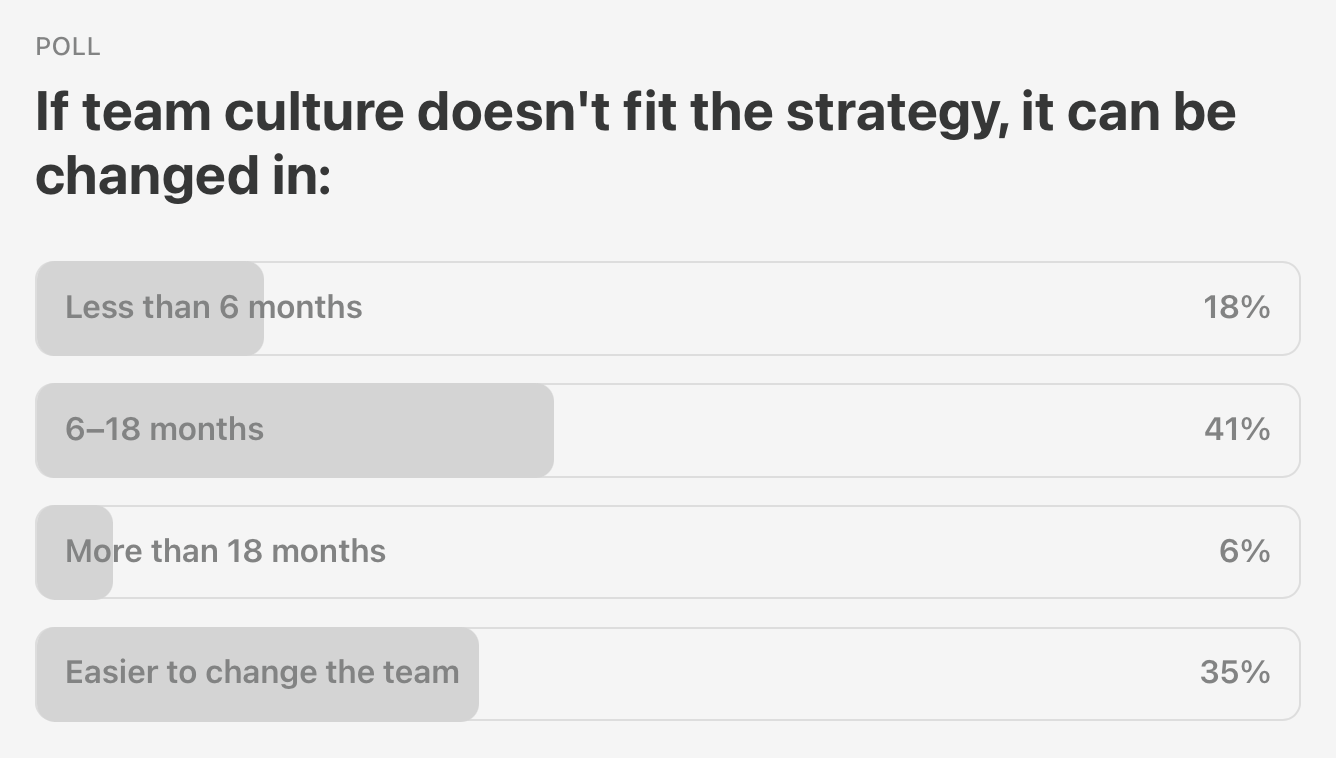The height and width of the screenshot is (758, 1336).
Task: Click the 35% result percentage
Action: coord(1235,672)
